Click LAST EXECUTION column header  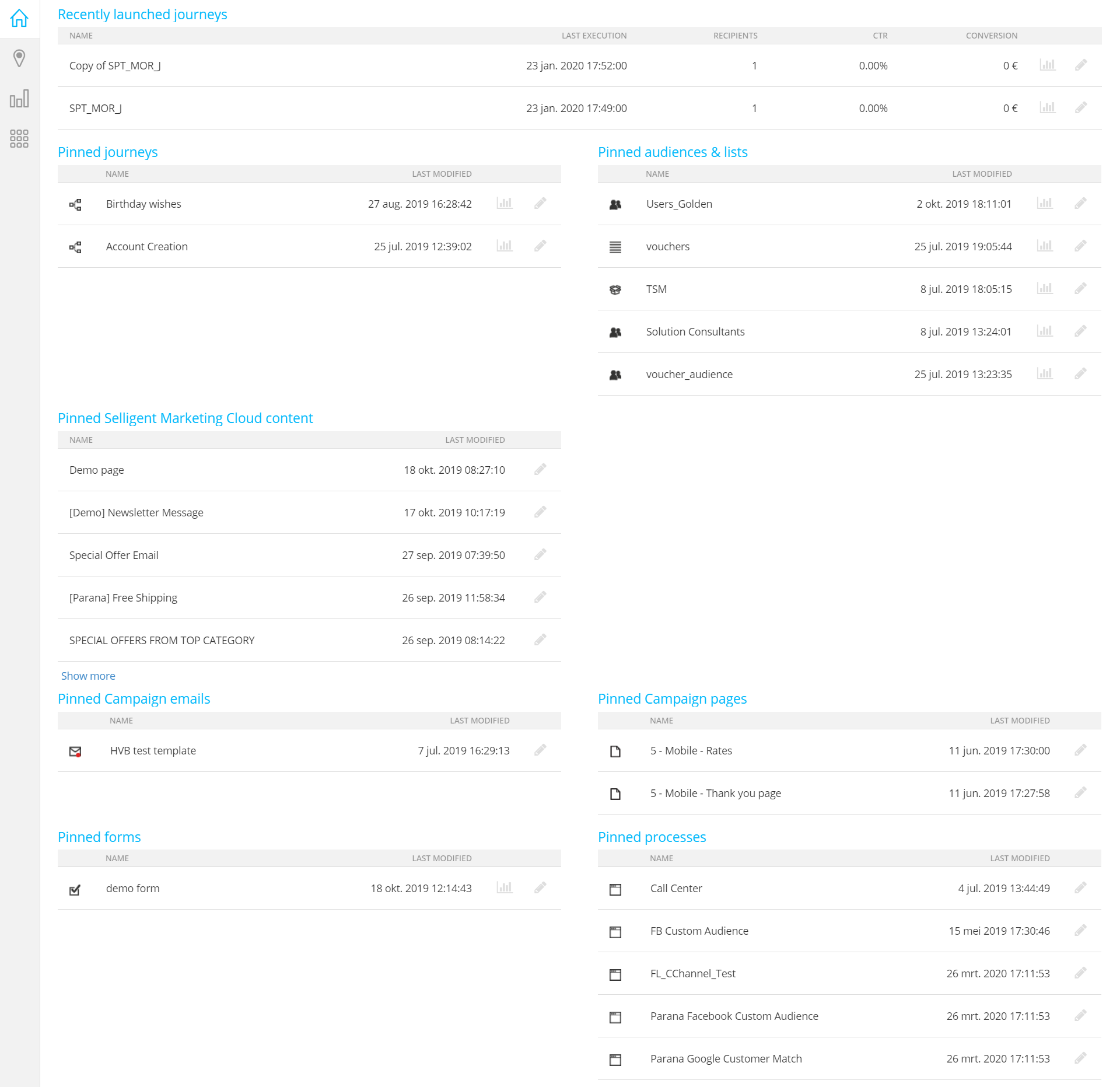pyautogui.click(x=594, y=36)
